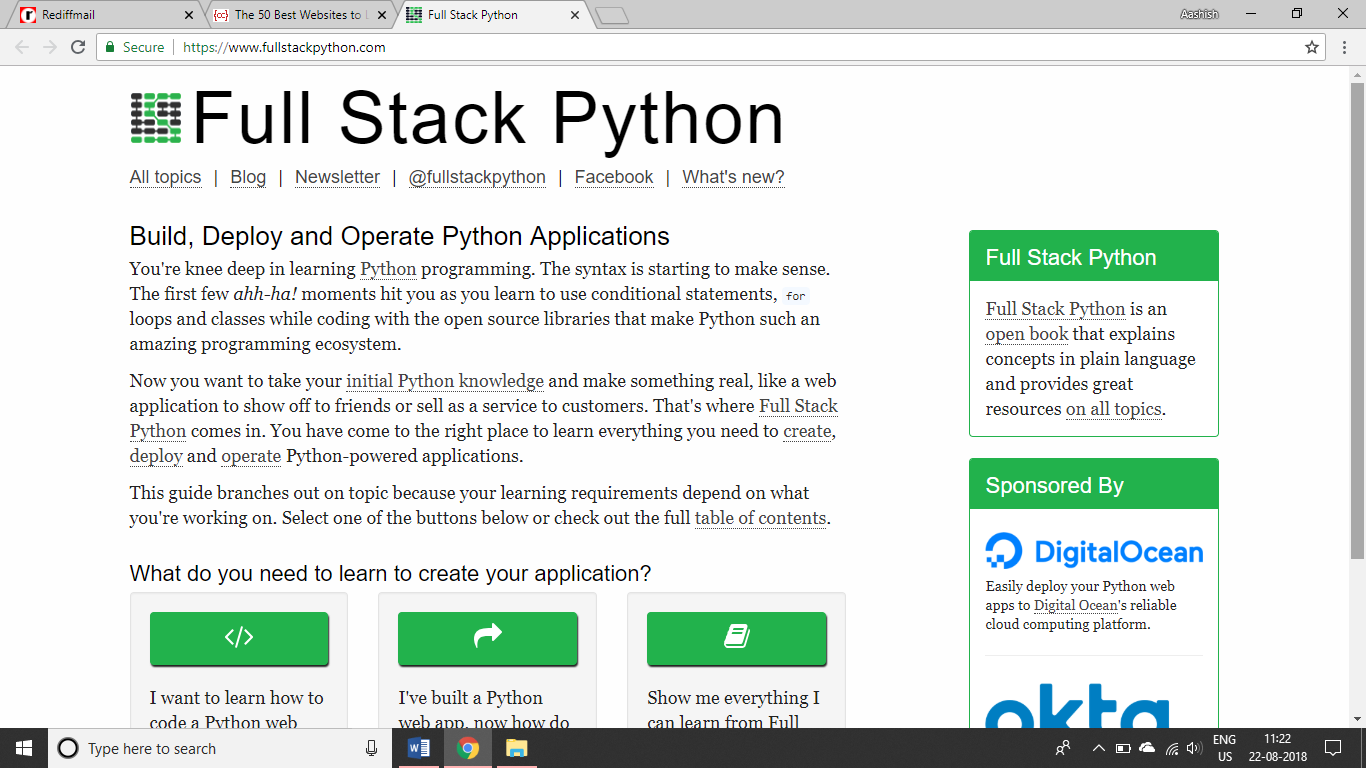Open the @fullstackpython link
The width and height of the screenshot is (1366, 768).
[477, 177]
